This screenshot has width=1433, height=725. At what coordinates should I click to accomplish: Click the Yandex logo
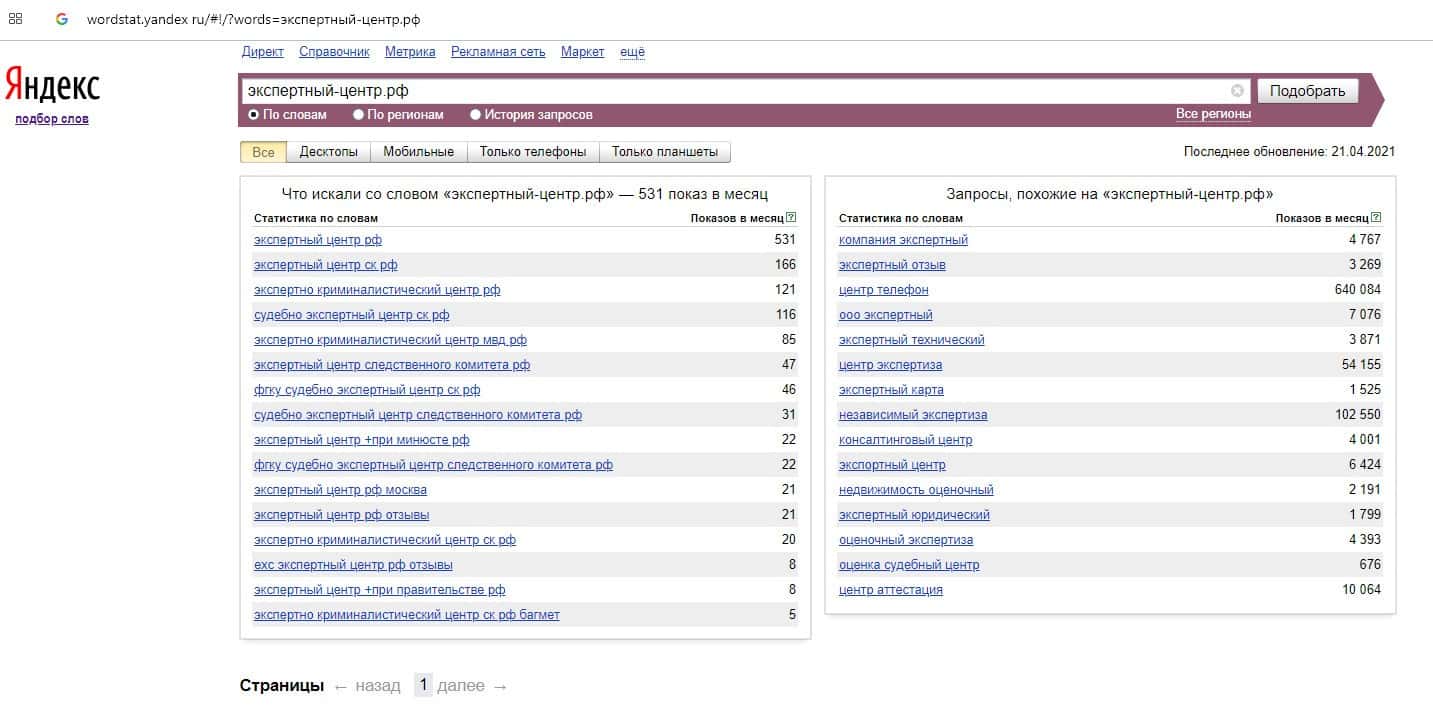pyautogui.click(x=53, y=87)
